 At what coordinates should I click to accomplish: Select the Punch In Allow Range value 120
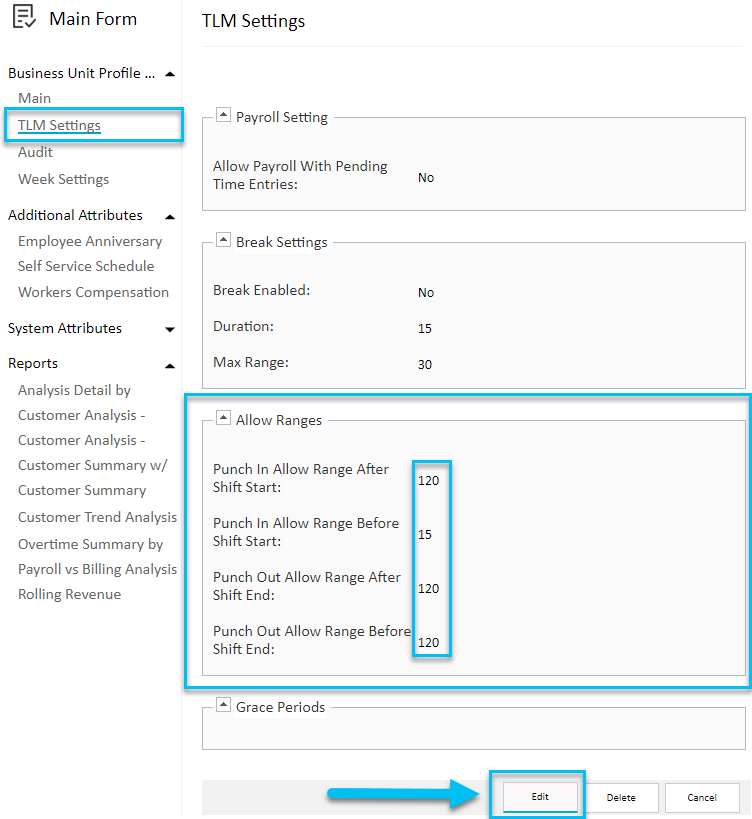pos(430,480)
